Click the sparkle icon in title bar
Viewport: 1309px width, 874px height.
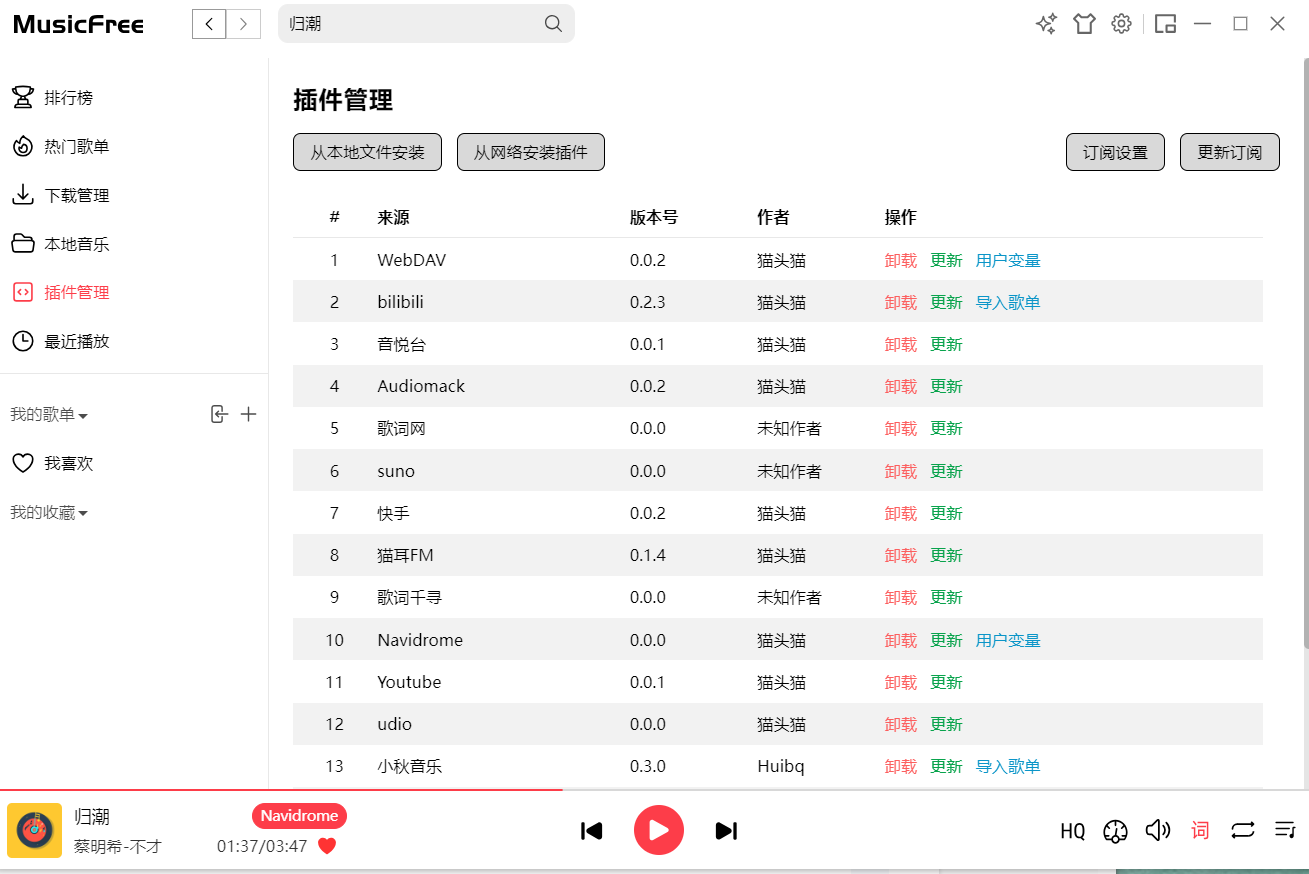click(1046, 24)
